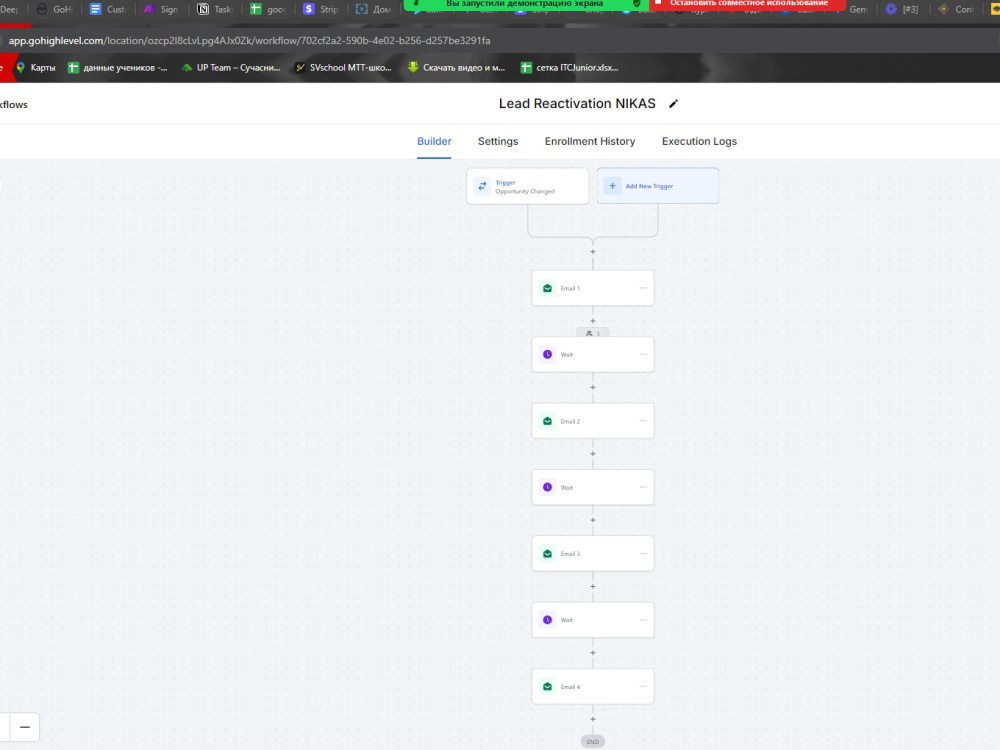Switch to the Cust browser tab
The height and width of the screenshot is (750, 1000).
tap(108, 10)
